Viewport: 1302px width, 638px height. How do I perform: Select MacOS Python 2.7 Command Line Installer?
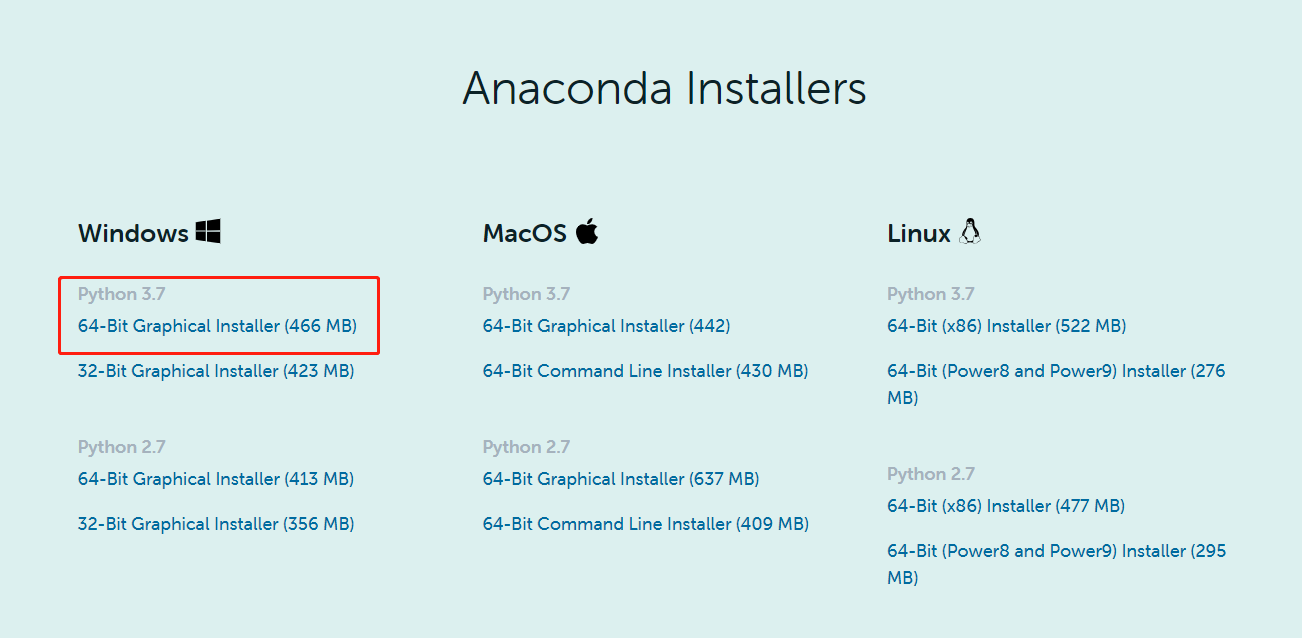[645, 522]
